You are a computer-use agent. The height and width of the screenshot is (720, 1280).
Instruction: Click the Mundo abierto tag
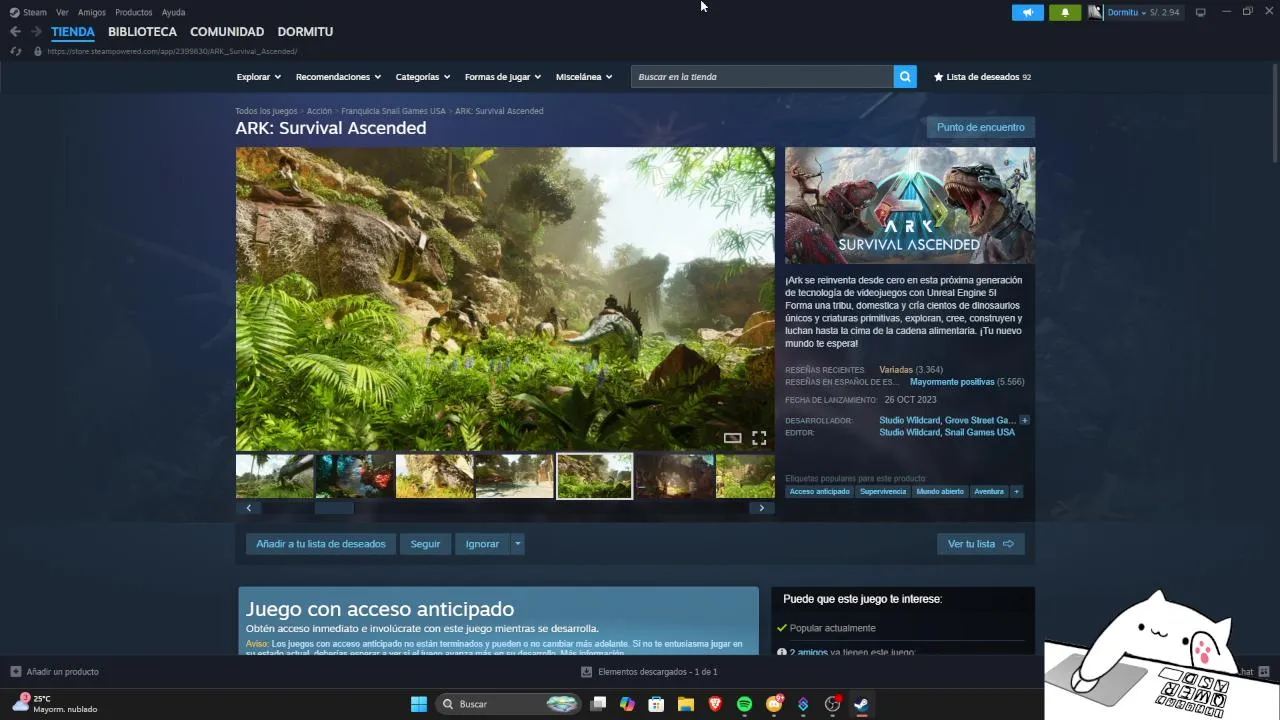click(x=940, y=492)
